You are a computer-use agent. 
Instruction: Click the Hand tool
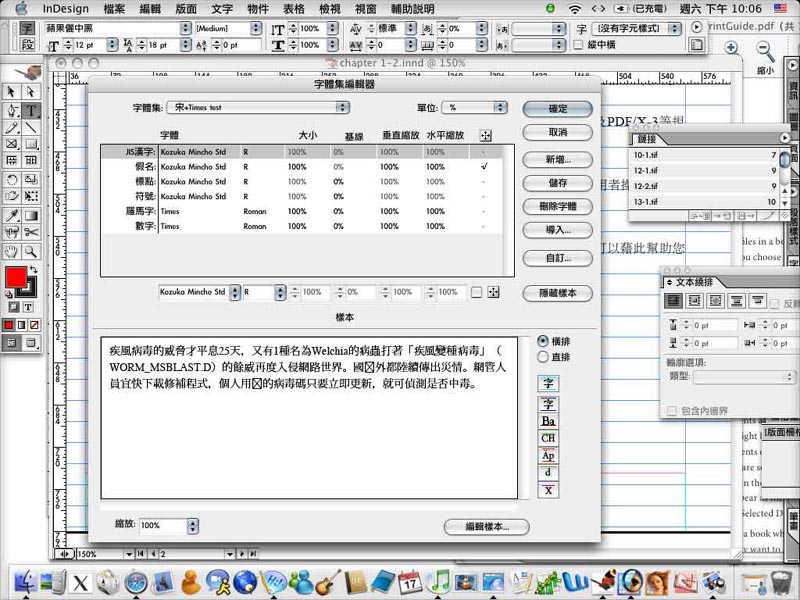(x=12, y=251)
